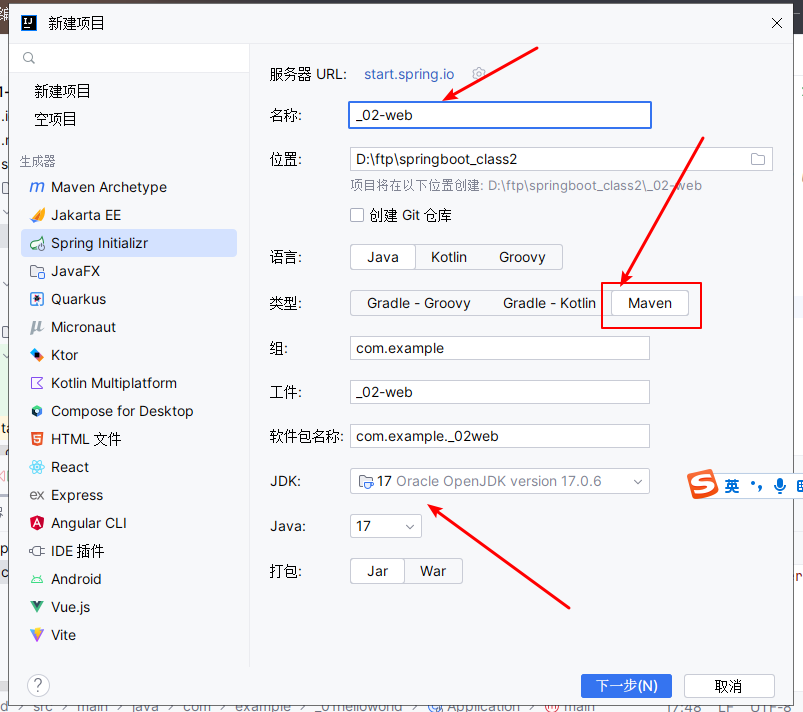803x712 pixels.
Task: Click the Compose for Desktop icon
Action: pyautogui.click(x=37, y=411)
